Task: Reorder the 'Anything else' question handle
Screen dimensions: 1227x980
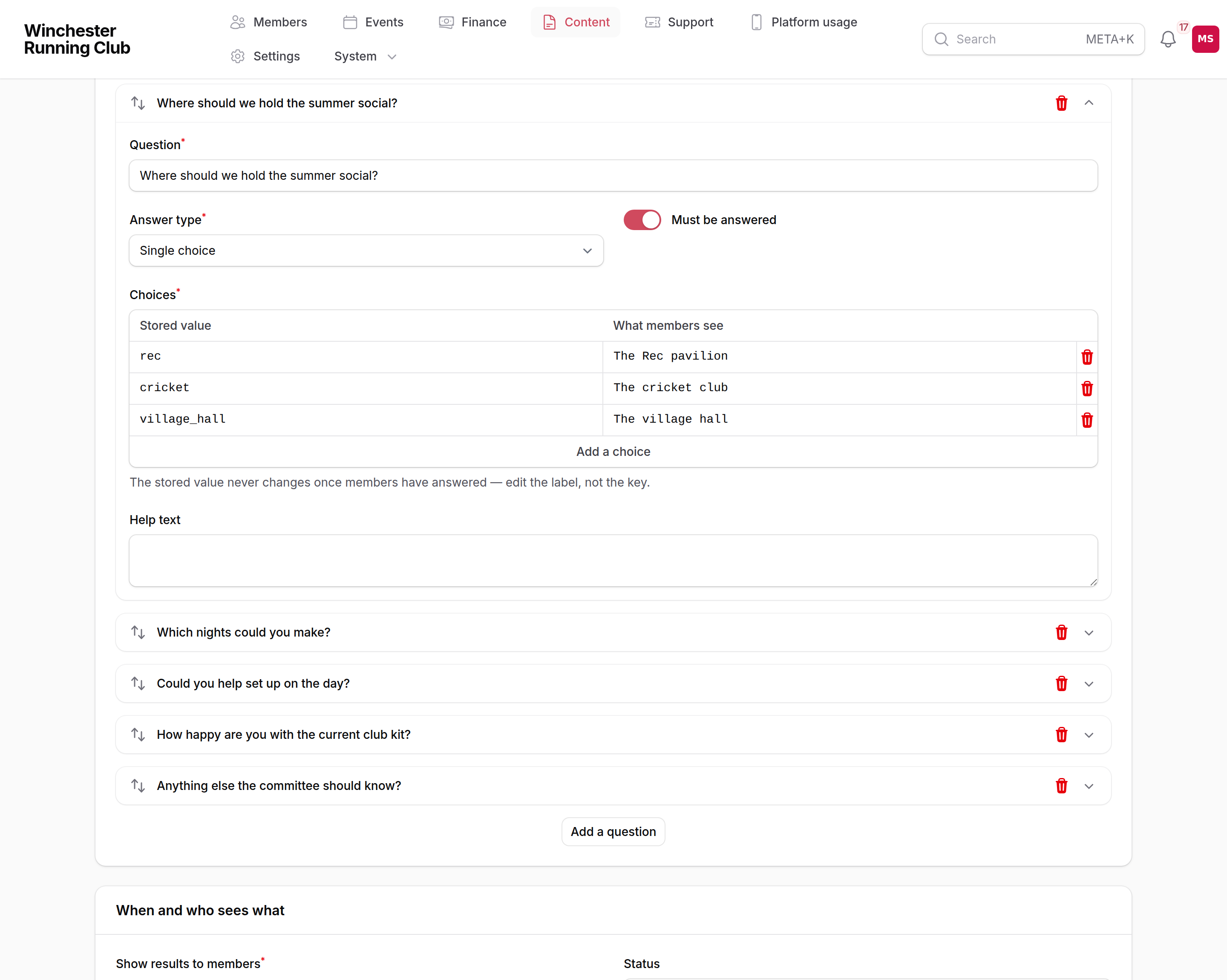Action: click(138, 785)
